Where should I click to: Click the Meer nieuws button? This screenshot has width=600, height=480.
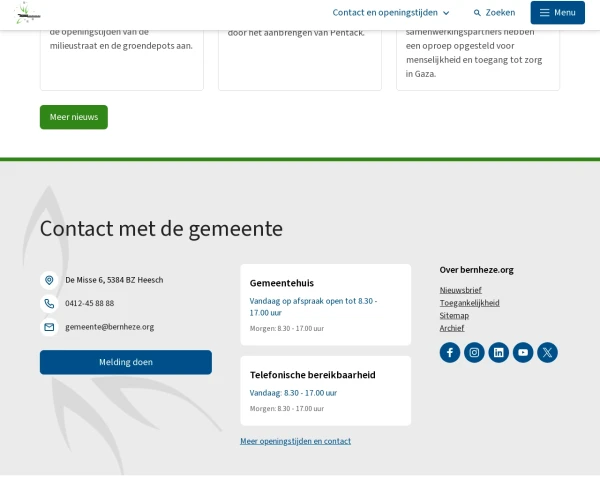coord(74,117)
